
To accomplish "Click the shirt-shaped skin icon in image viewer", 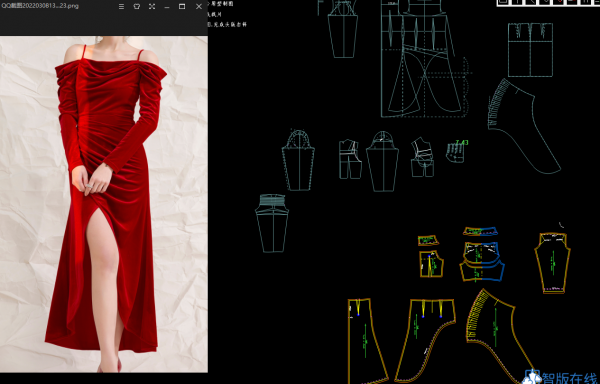I will click(x=137, y=7).
